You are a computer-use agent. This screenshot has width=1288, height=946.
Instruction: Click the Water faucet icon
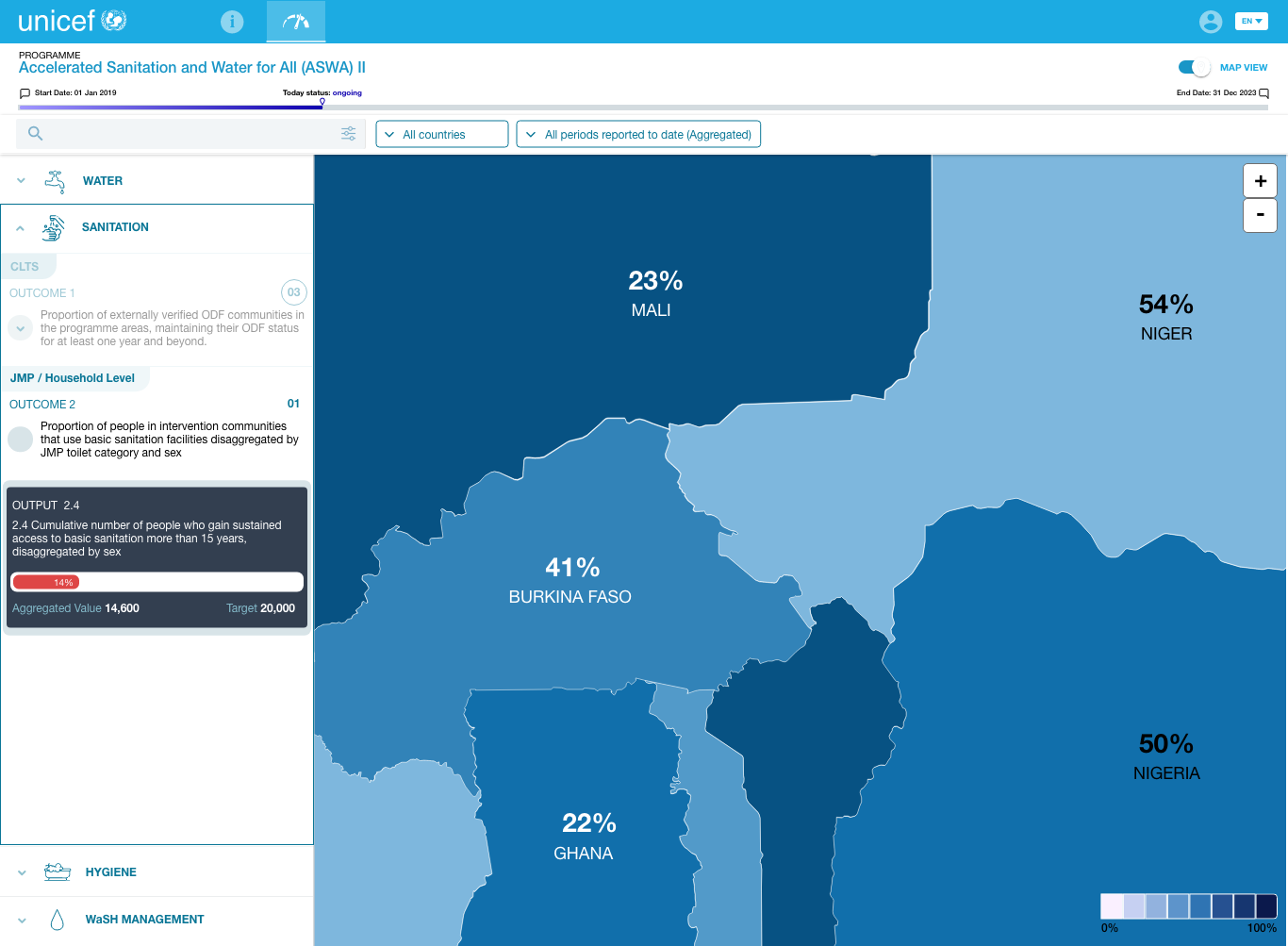(x=56, y=181)
